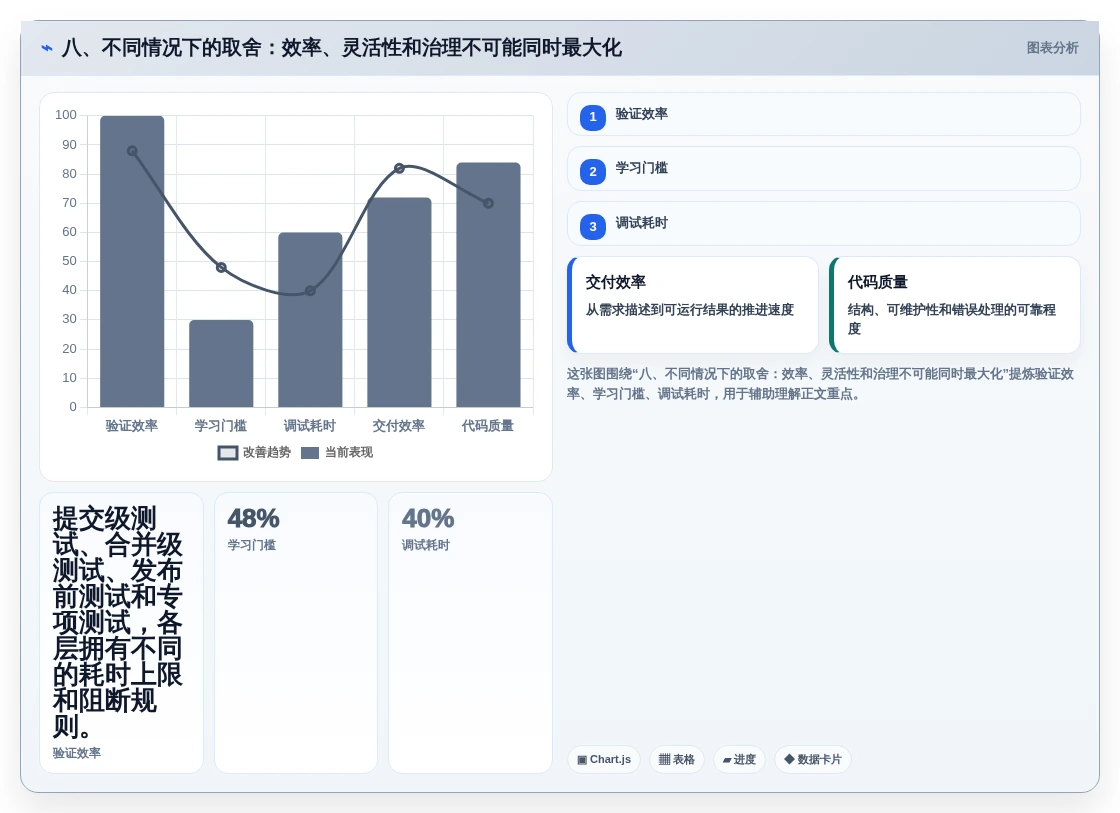
Task: Click the 进度 tag
Action: point(739,759)
